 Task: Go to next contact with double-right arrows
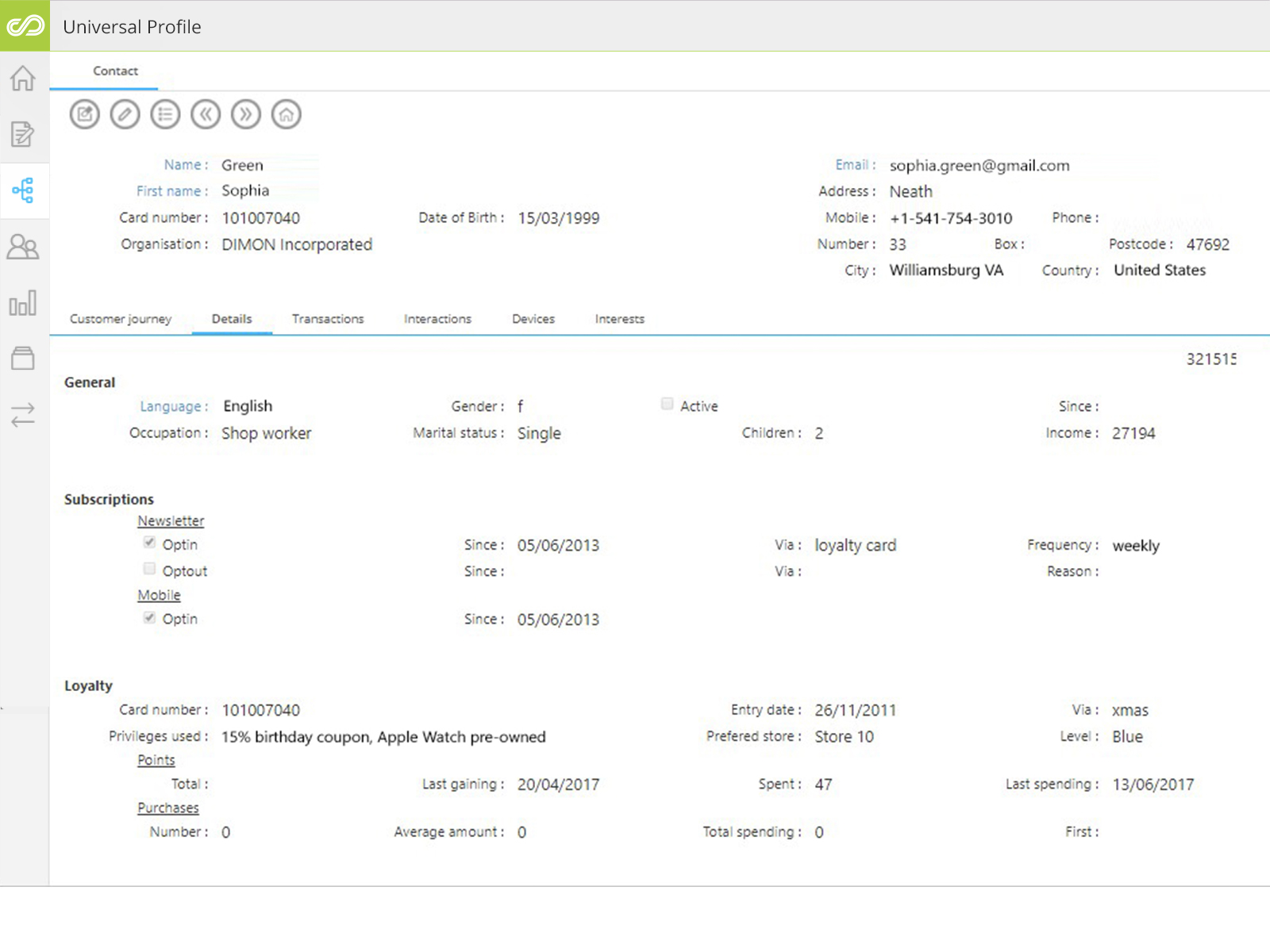[246, 115]
